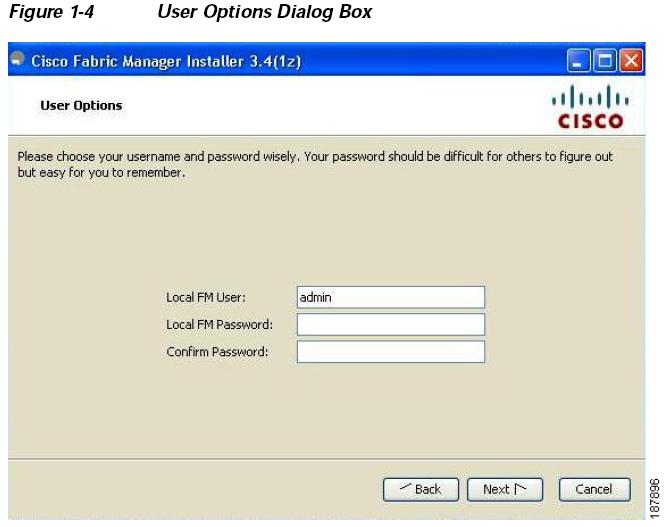Viewport: 668px width, 527px height.
Task: Minimize the Cisco Fabric Manager Installer window
Action: click(x=579, y=60)
